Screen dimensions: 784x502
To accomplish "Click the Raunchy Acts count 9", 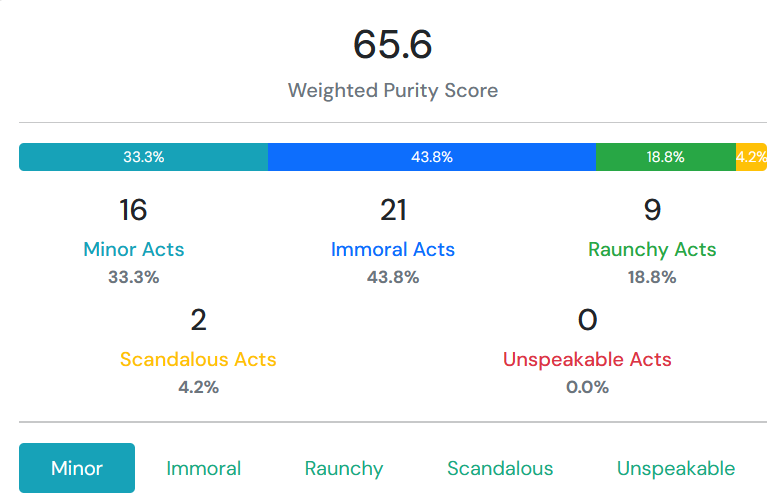I will pyautogui.click(x=652, y=210).
